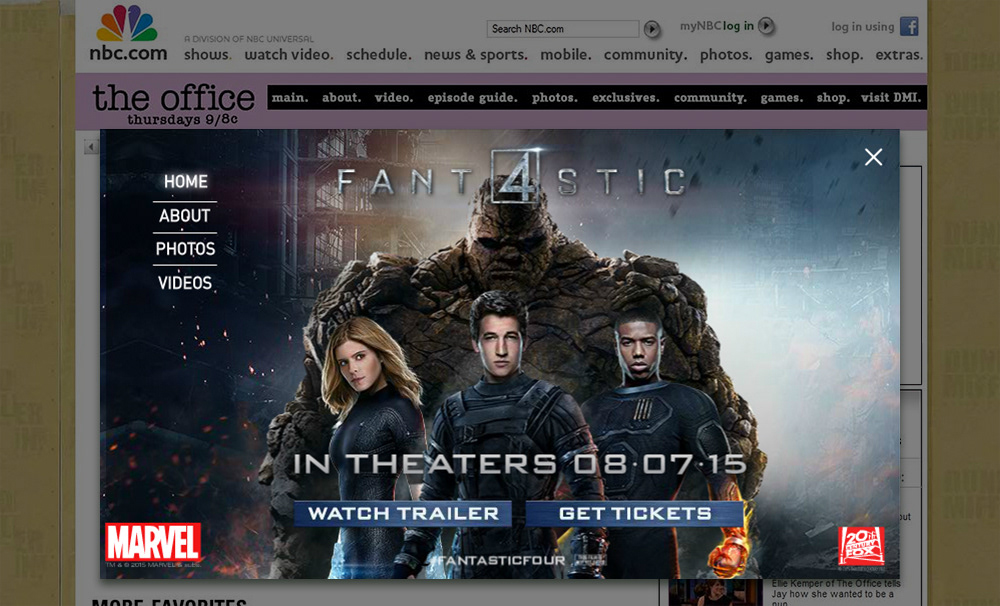
Task: Click the myNBC log in arrow icon
Action: pos(766,26)
